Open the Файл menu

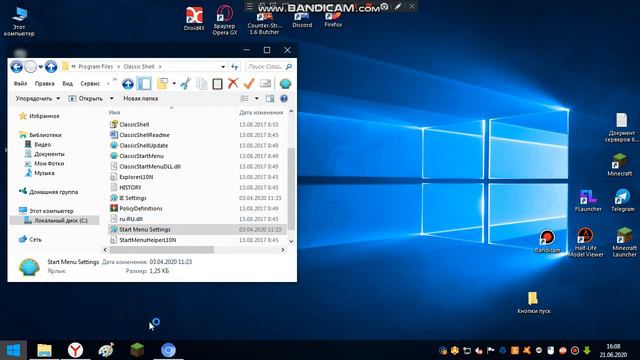[x=20, y=84]
